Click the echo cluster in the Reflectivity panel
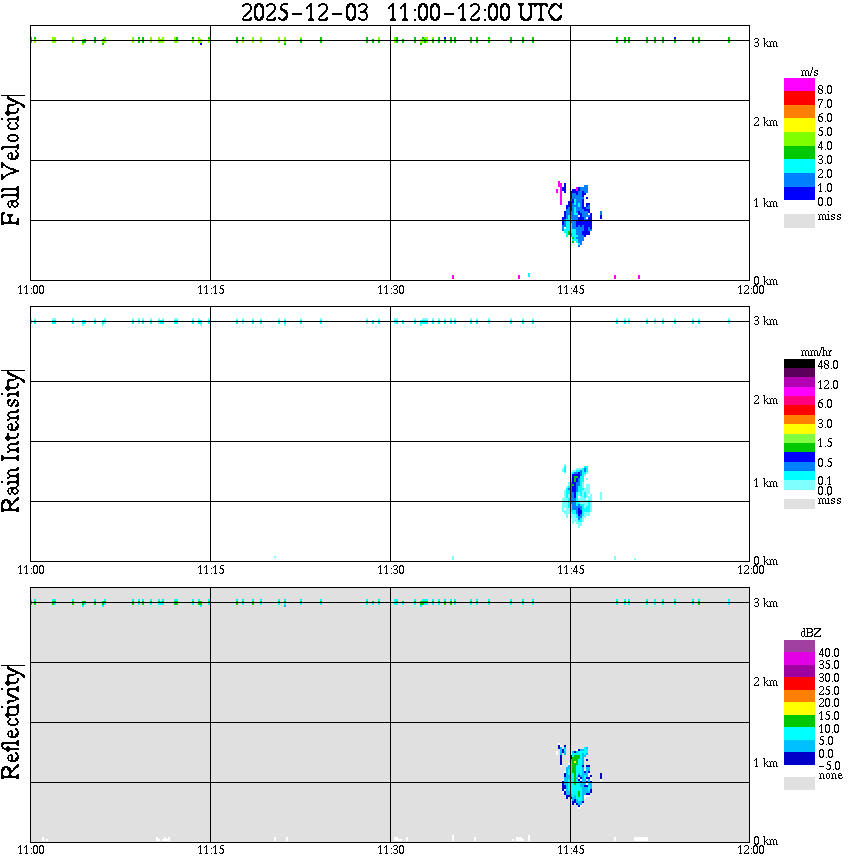Screen dimensions: 850x868 (578, 777)
